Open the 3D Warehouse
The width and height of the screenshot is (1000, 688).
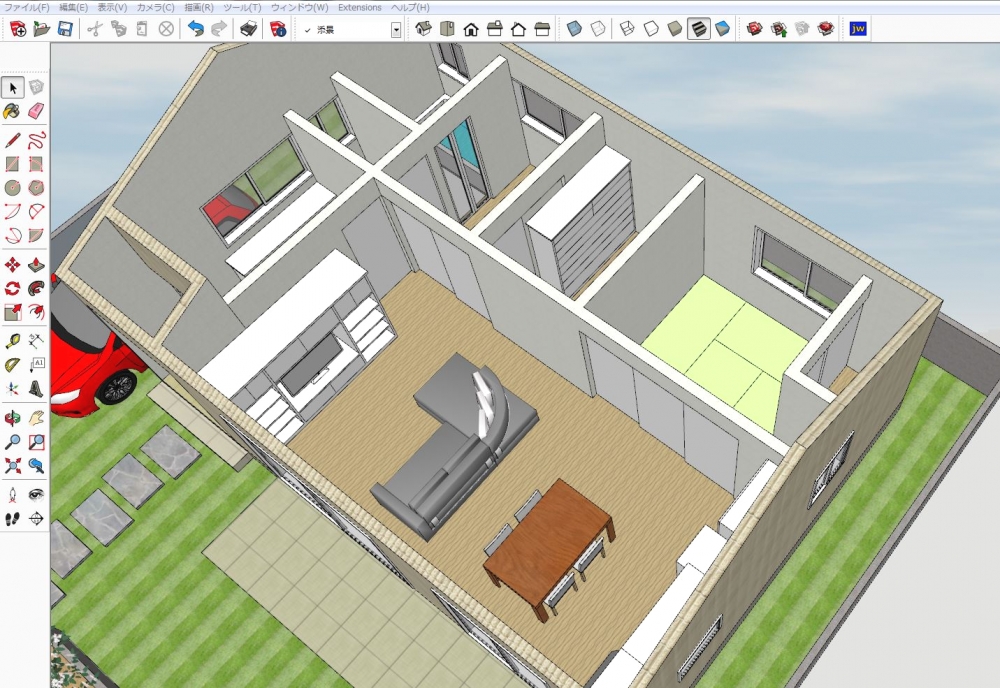(754, 29)
